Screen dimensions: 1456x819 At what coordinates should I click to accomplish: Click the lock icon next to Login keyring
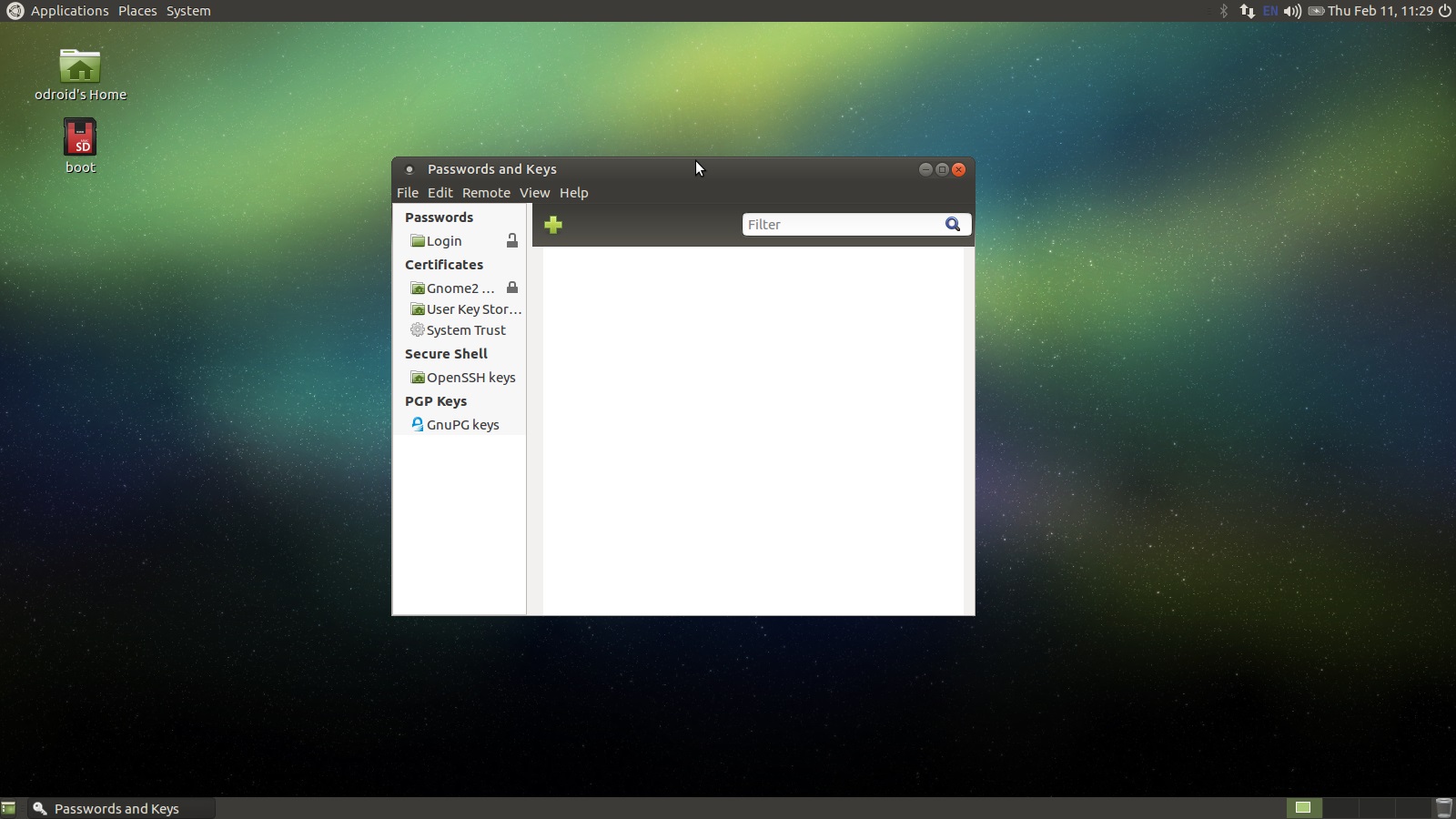pyautogui.click(x=513, y=240)
